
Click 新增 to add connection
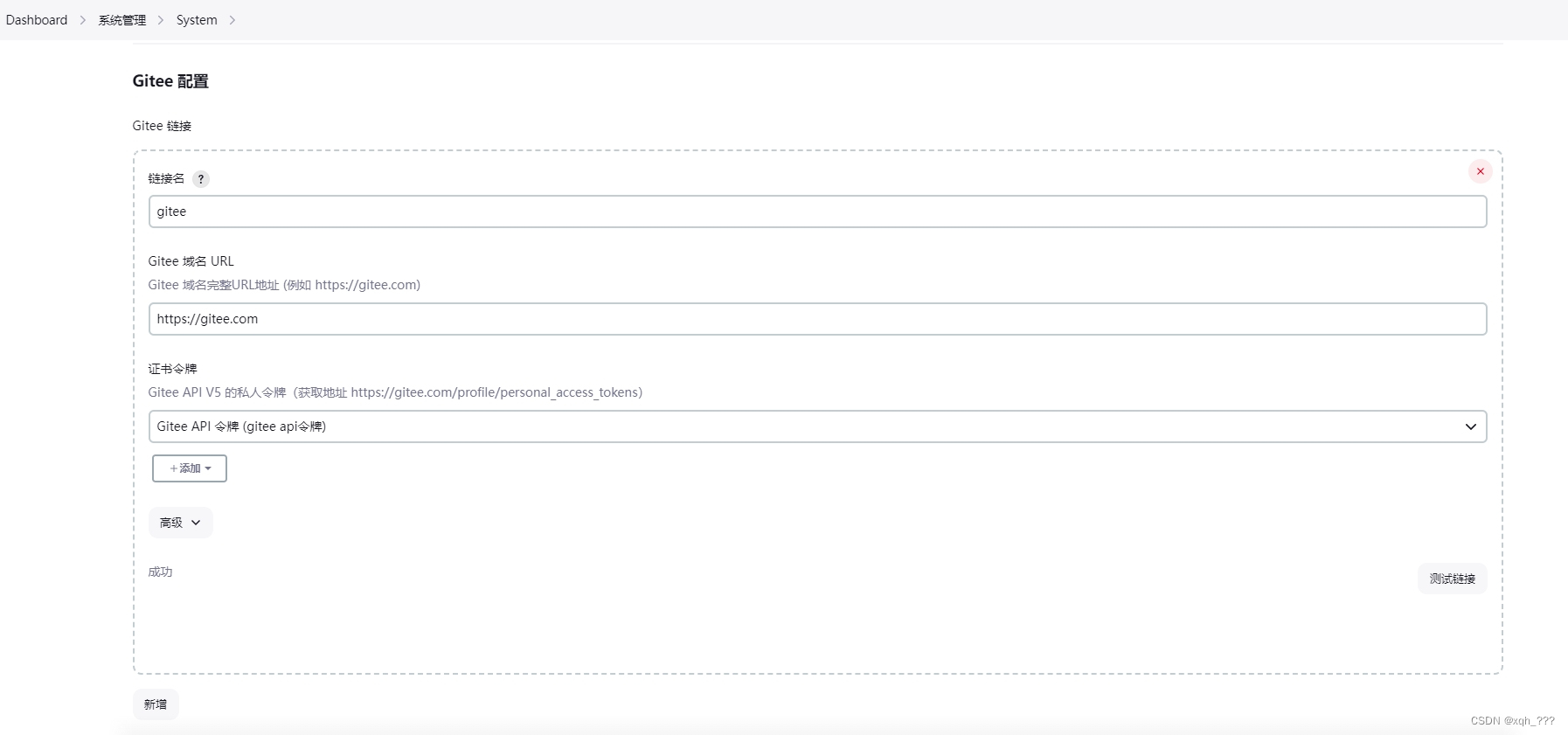[x=156, y=704]
